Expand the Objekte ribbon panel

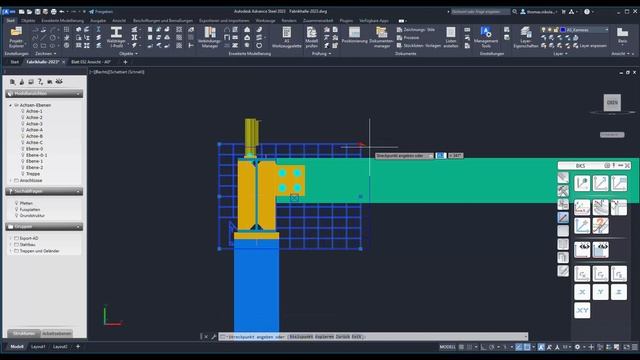point(128,53)
